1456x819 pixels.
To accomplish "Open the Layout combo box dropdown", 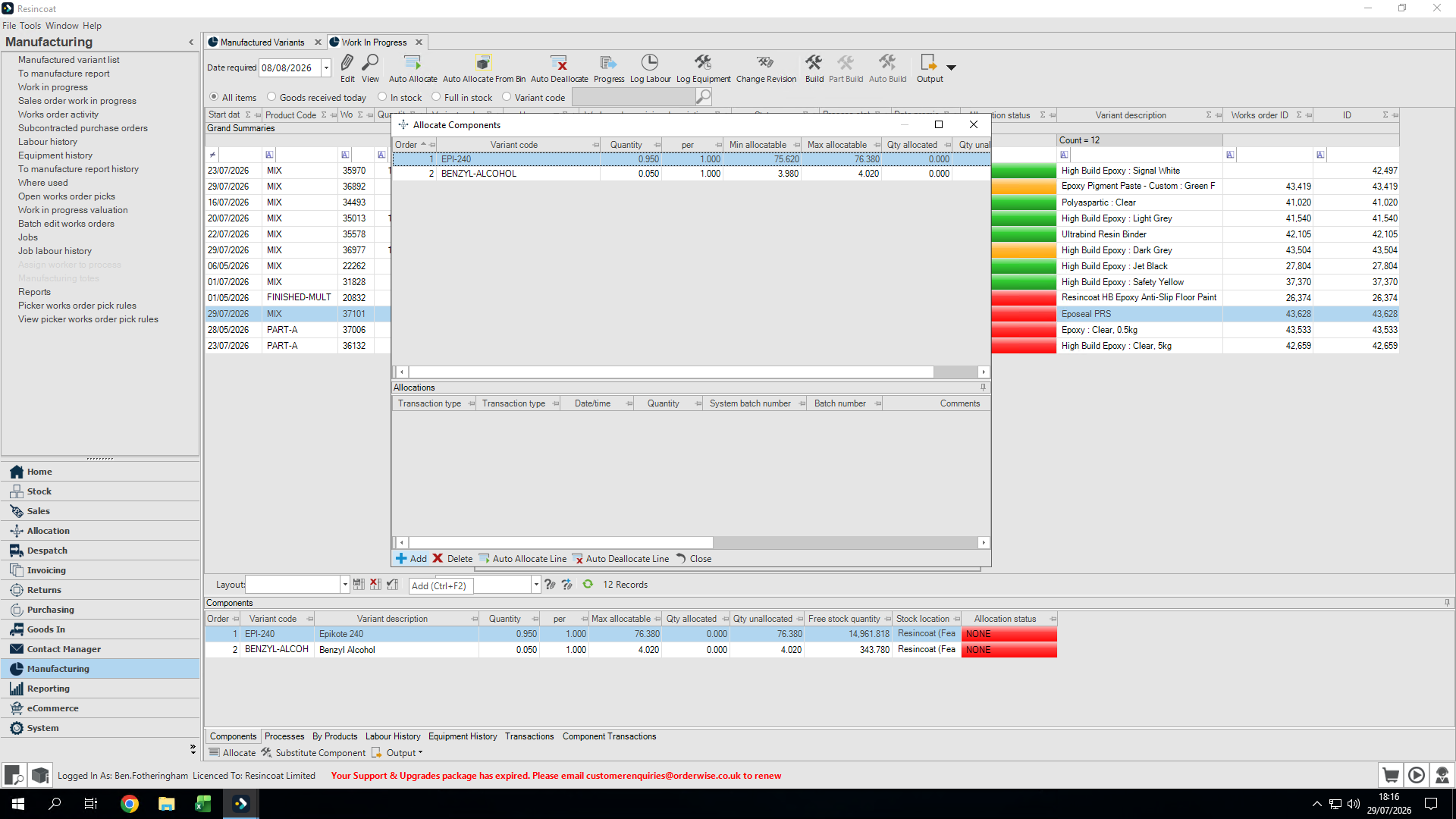I will (344, 585).
